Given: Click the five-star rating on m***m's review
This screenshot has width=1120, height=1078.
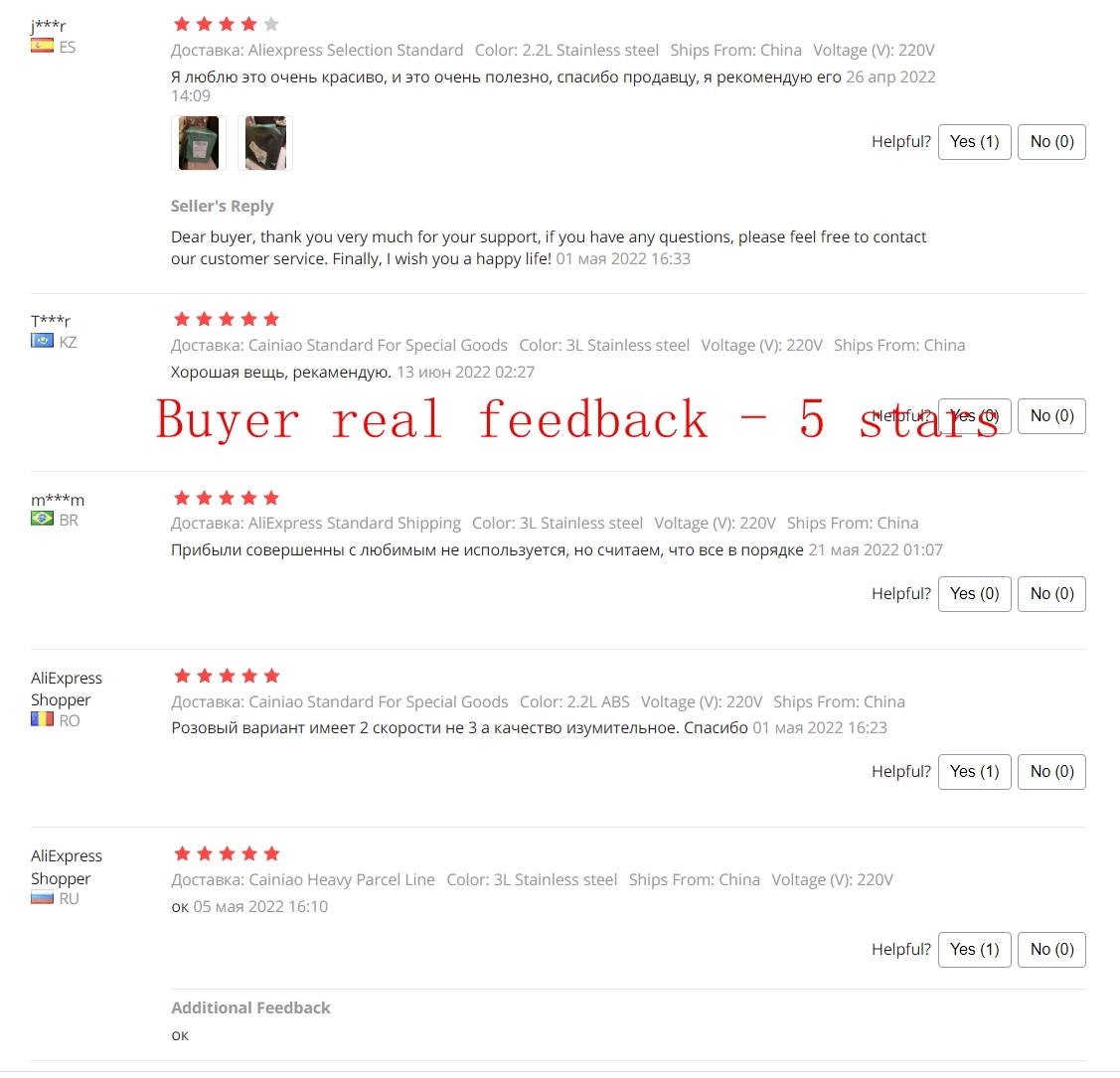Looking at the screenshot, I should point(227,498).
